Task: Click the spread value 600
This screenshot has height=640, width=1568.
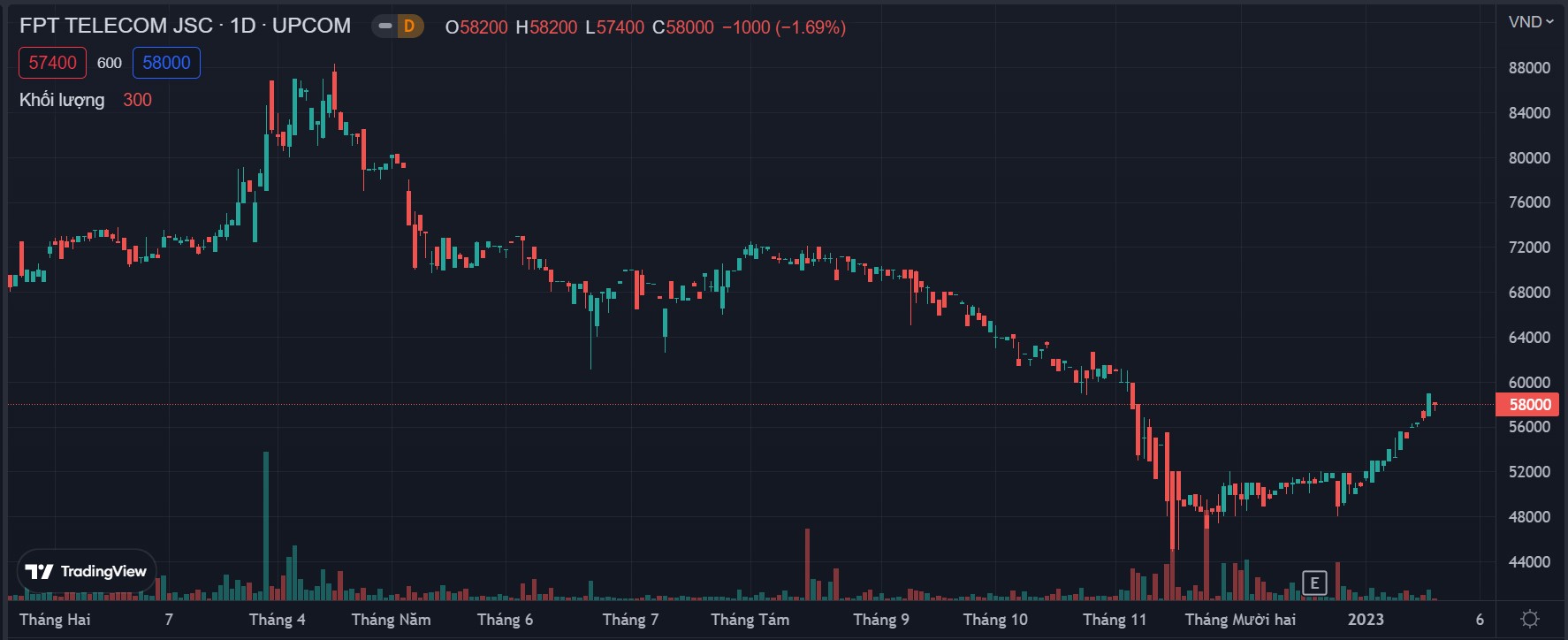Action: (110, 63)
